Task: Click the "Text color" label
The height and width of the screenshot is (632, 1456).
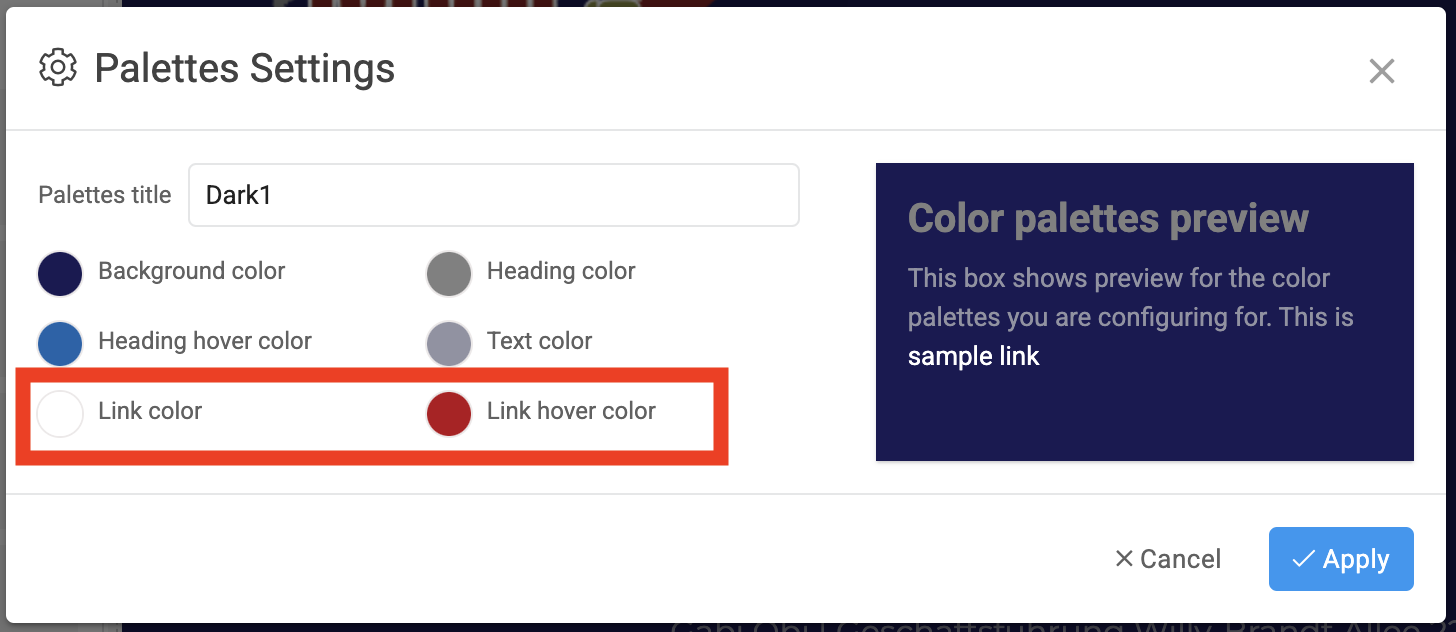Action: [539, 341]
